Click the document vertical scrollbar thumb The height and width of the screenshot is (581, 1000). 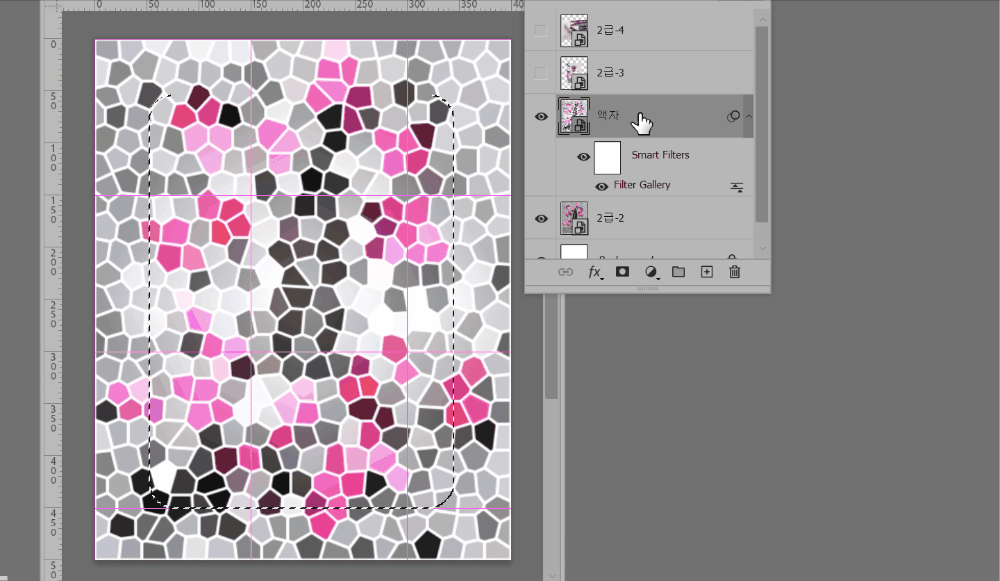pos(552,346)
